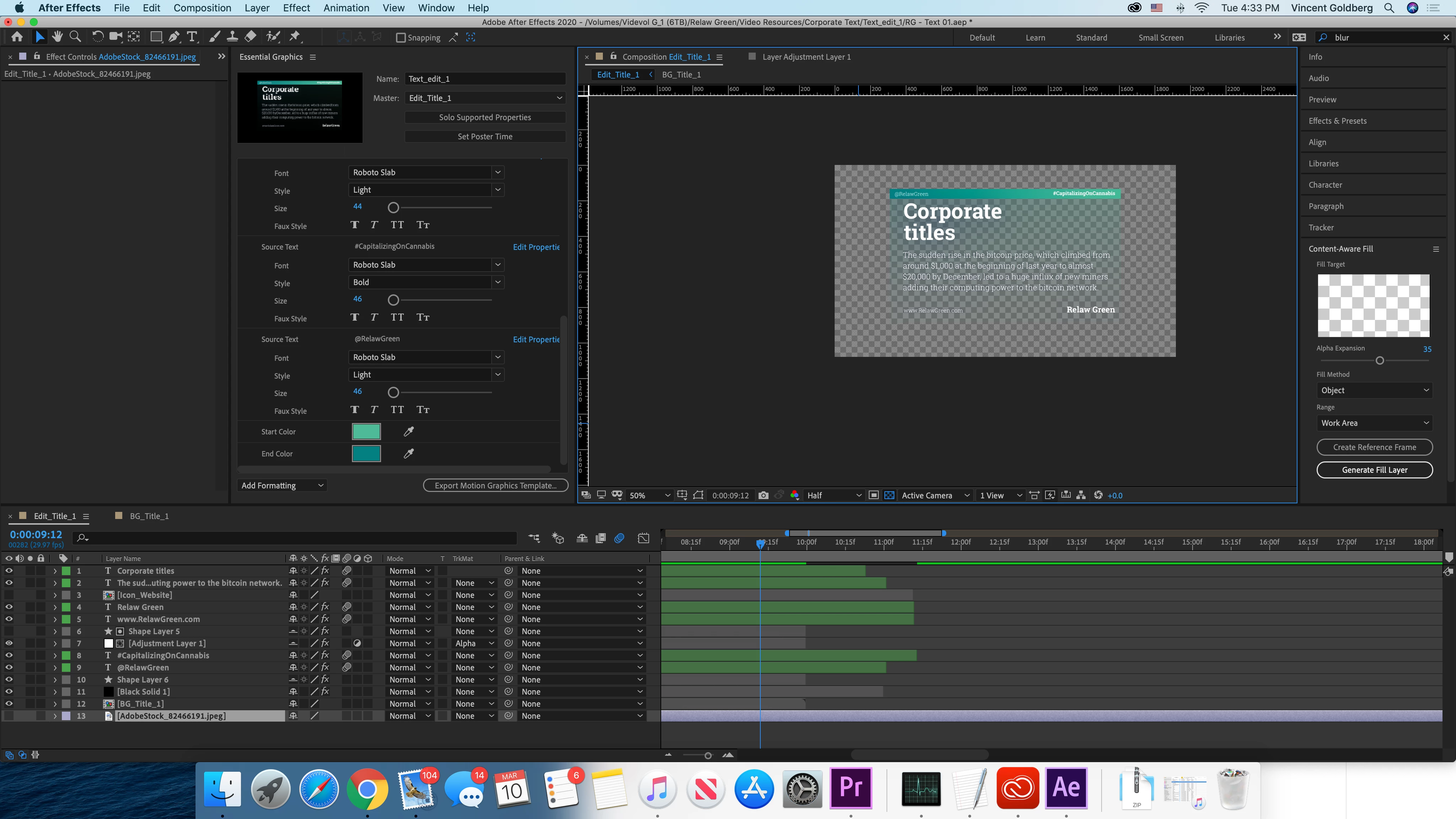The image size is (1456, 819).
Task: Click the Take Snapshot camera icon
Action: 763,495
